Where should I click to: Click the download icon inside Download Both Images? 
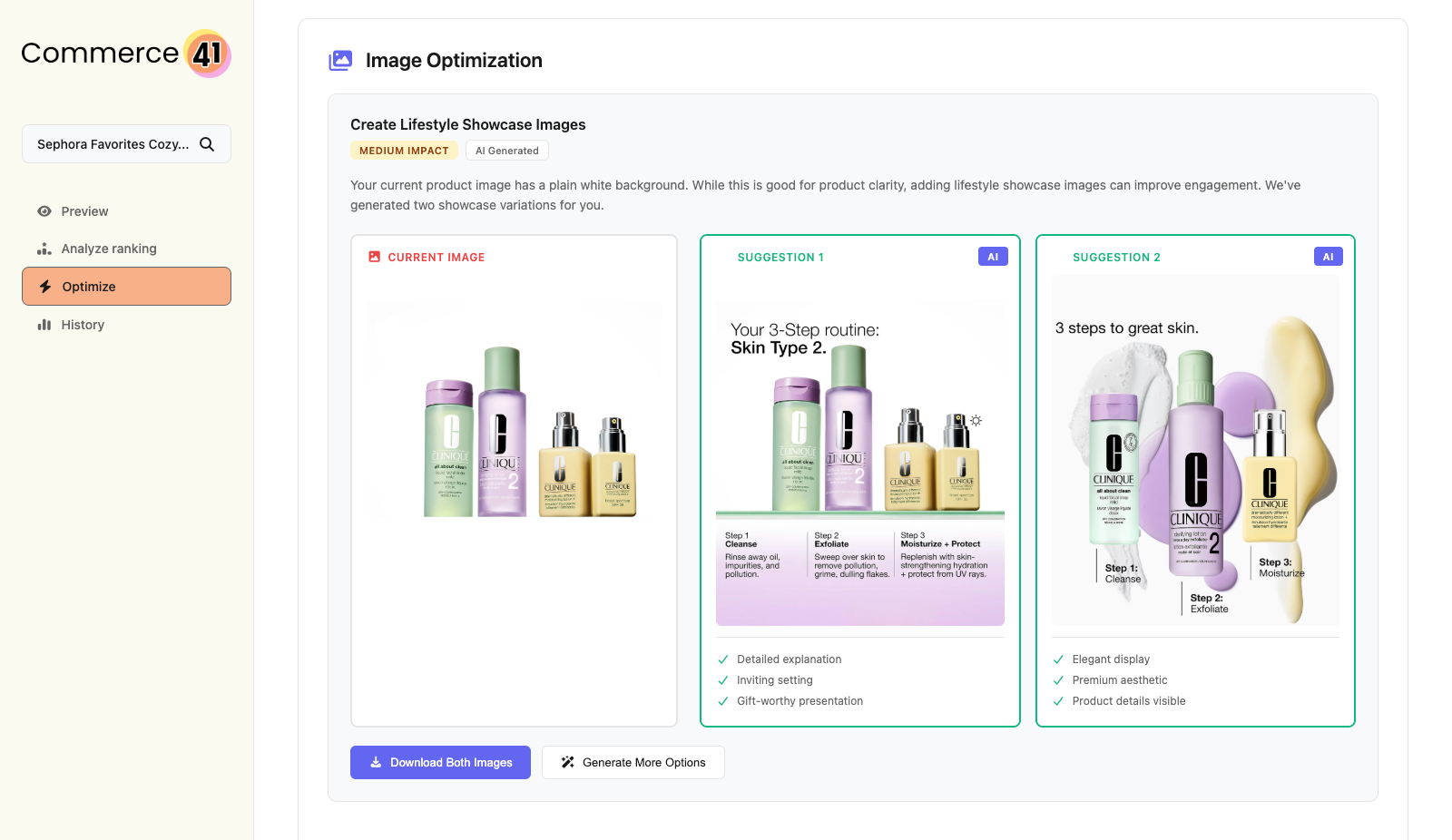coord(376,762)
